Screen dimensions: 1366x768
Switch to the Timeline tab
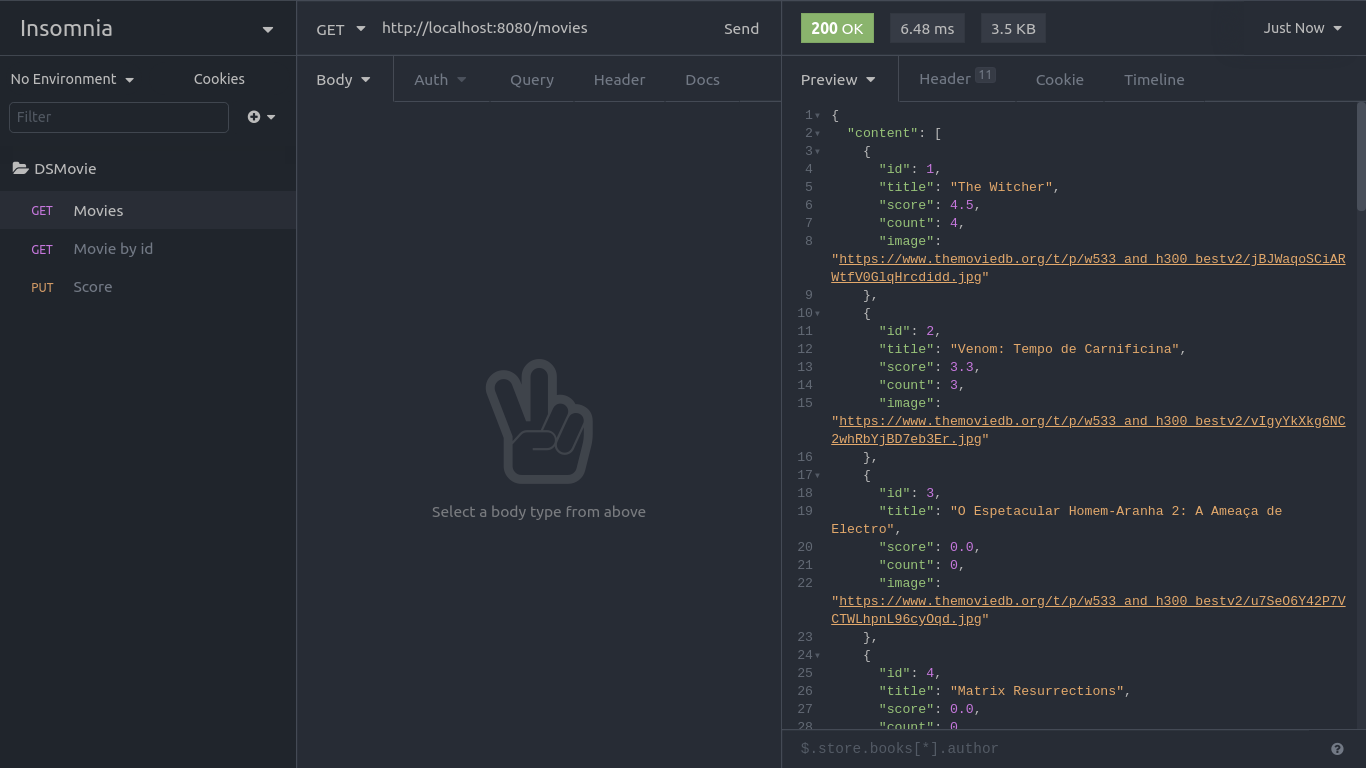[1154, 79]
